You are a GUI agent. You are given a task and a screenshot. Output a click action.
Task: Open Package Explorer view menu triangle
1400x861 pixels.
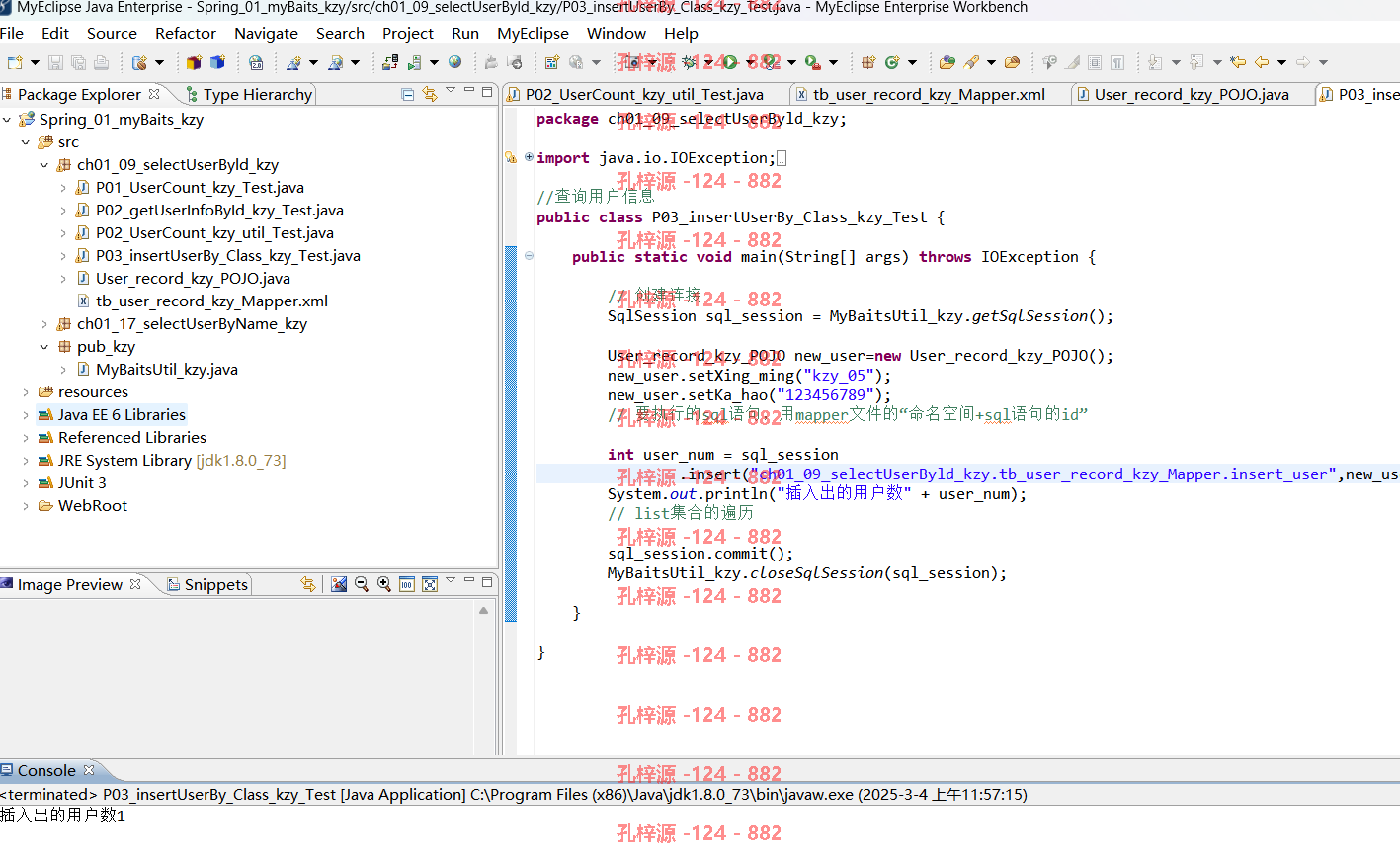click(x=451, y=90)
